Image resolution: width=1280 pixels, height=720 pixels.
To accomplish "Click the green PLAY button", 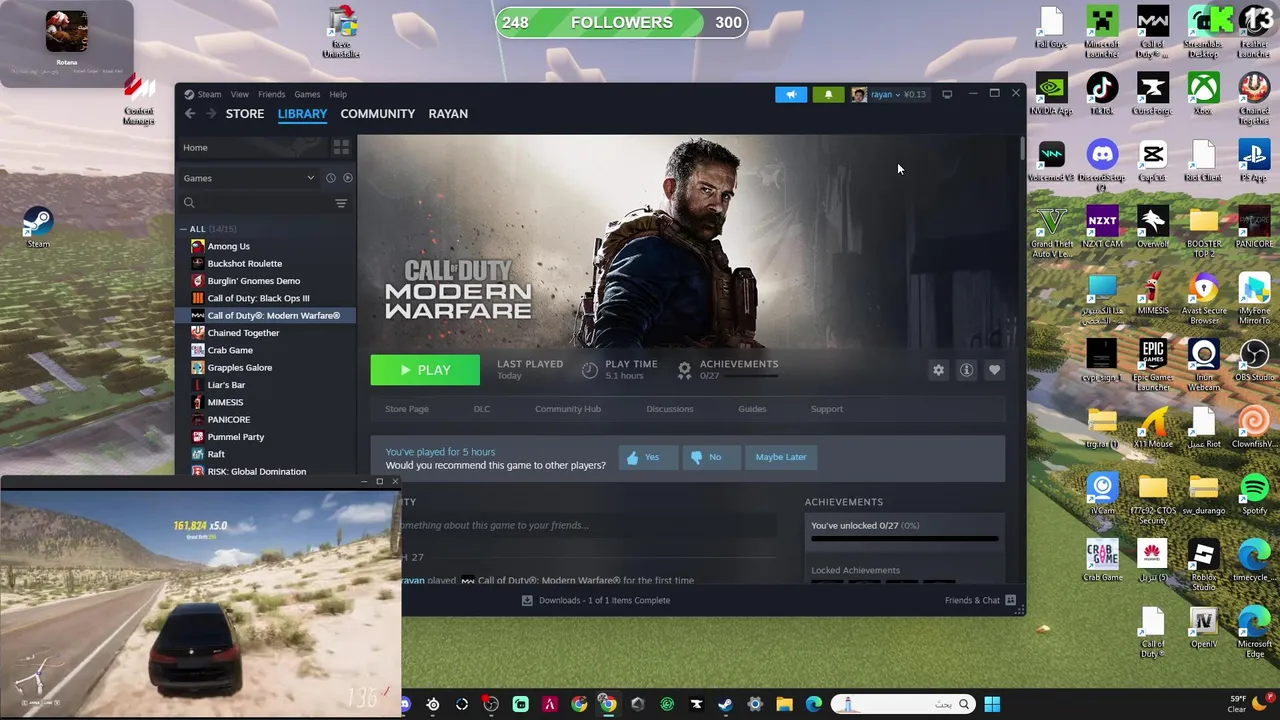I will (x=425, y=370).
